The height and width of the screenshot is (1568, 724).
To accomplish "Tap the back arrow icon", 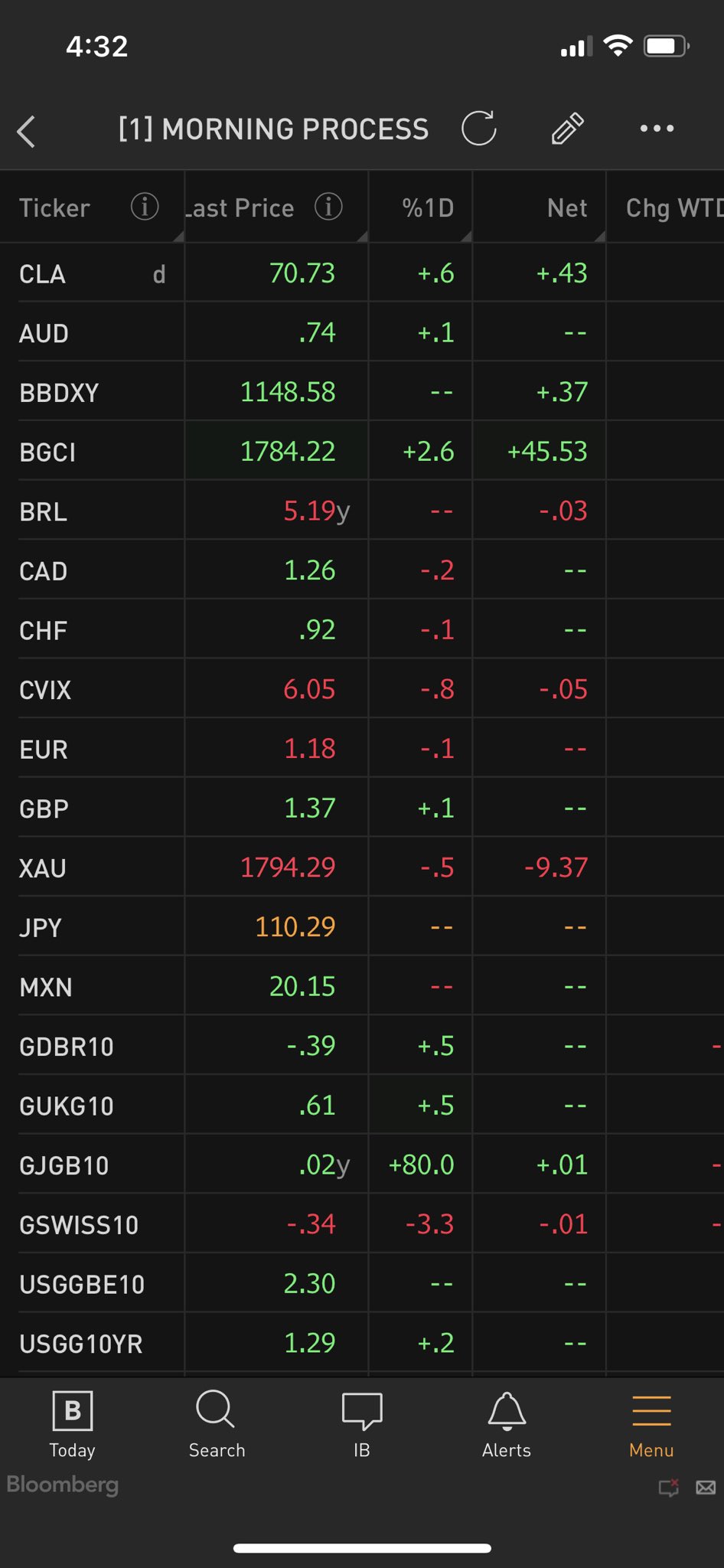I will [x=27, y=131].
